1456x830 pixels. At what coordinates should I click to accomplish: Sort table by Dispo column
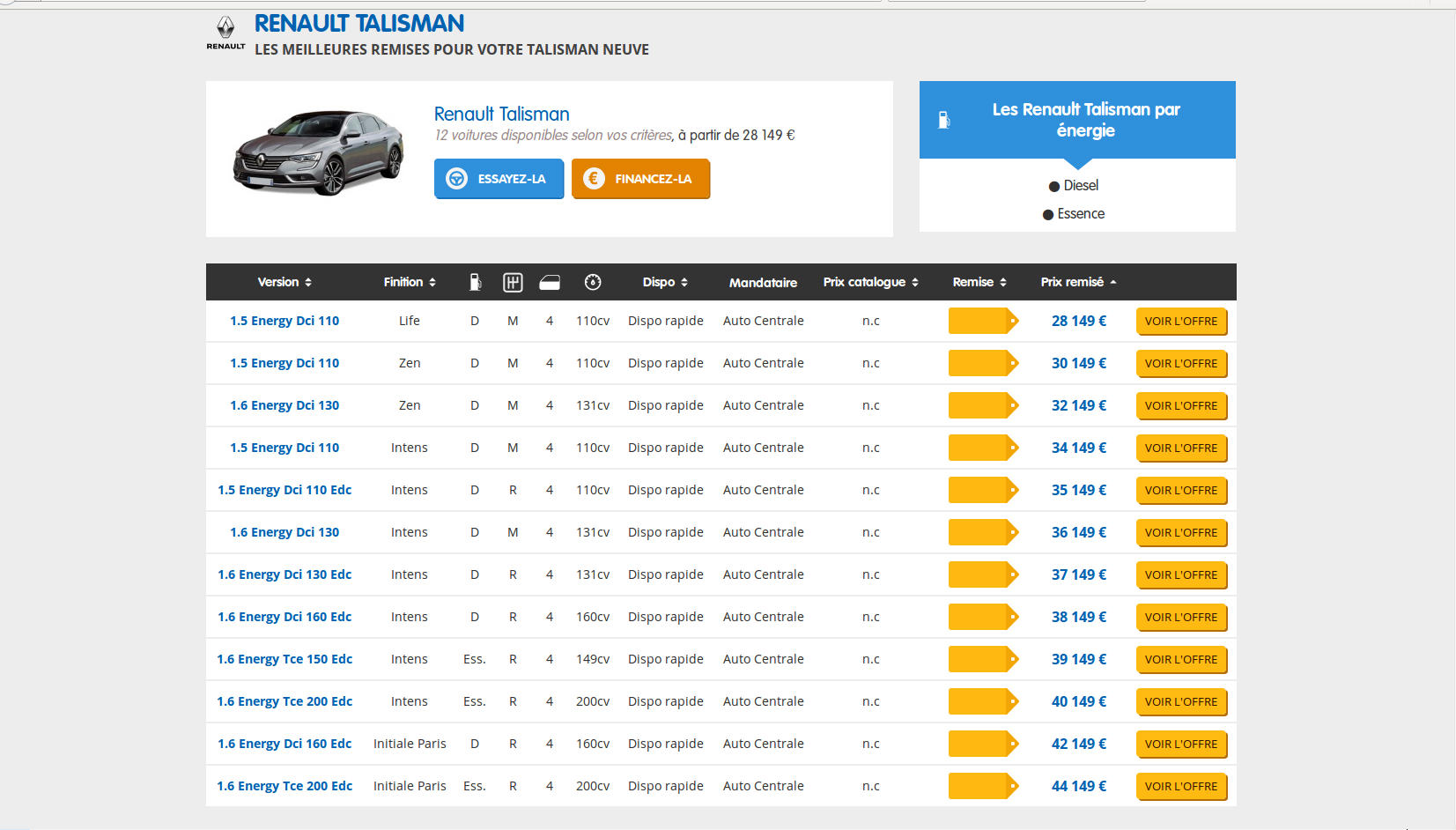click(665, 282)
